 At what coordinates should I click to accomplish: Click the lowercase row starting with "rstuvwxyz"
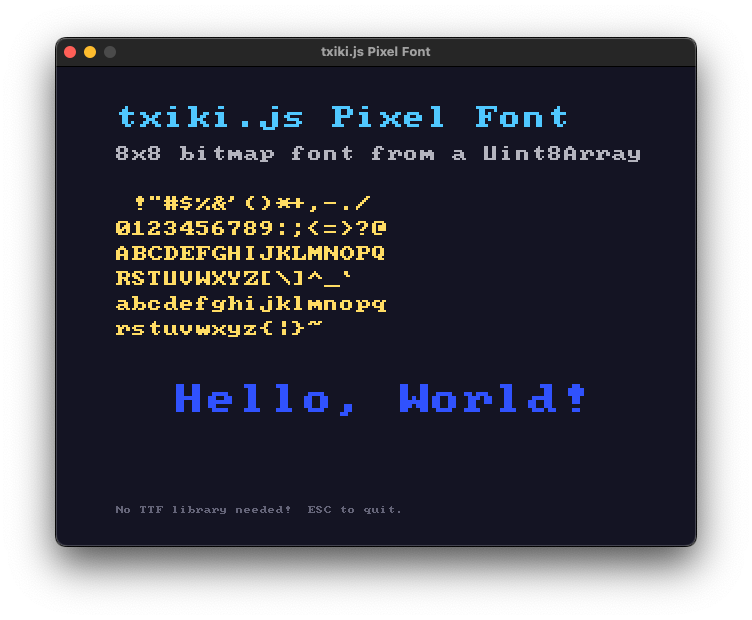[x=219, y=328]
